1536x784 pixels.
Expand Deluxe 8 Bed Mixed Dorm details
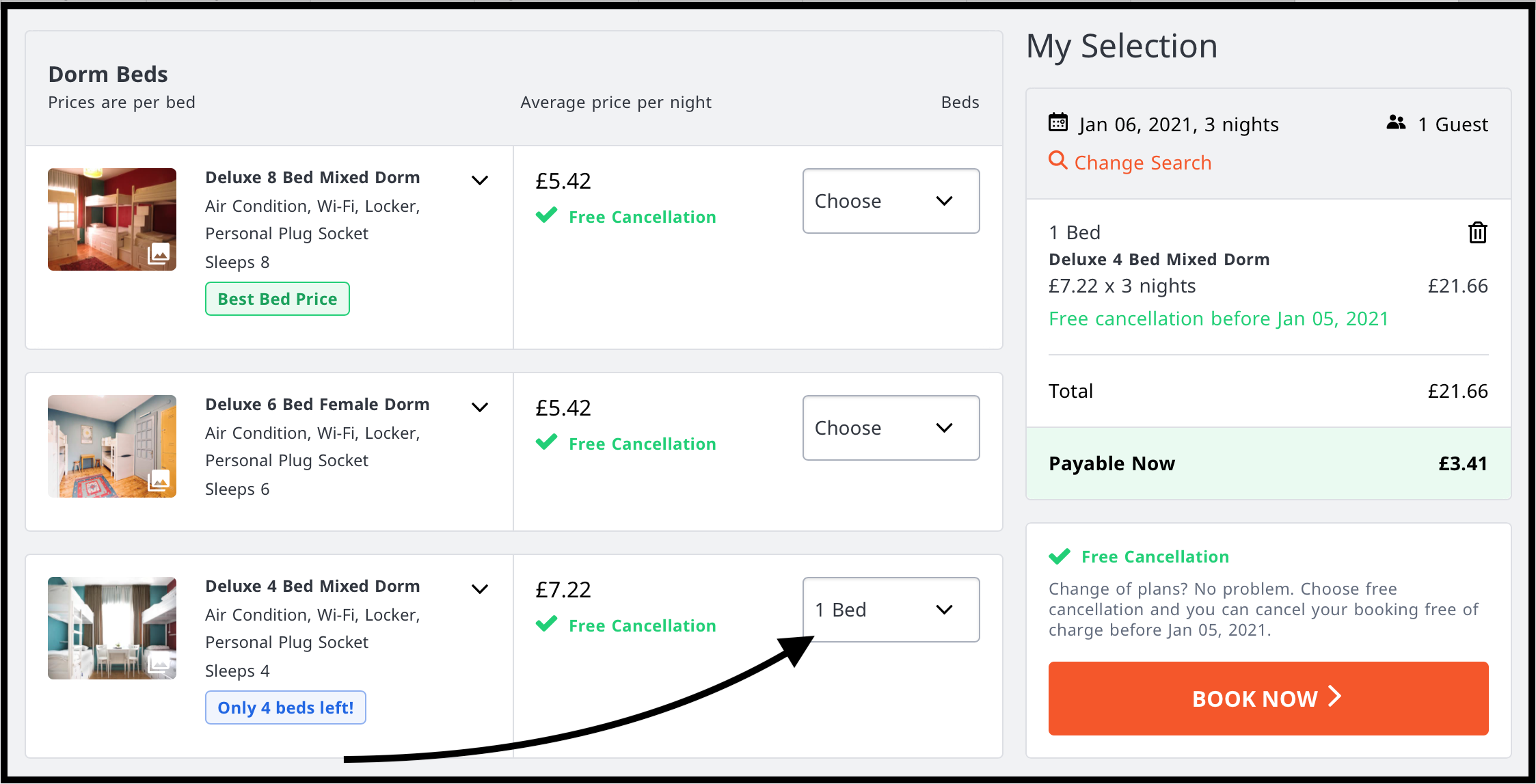480,180
